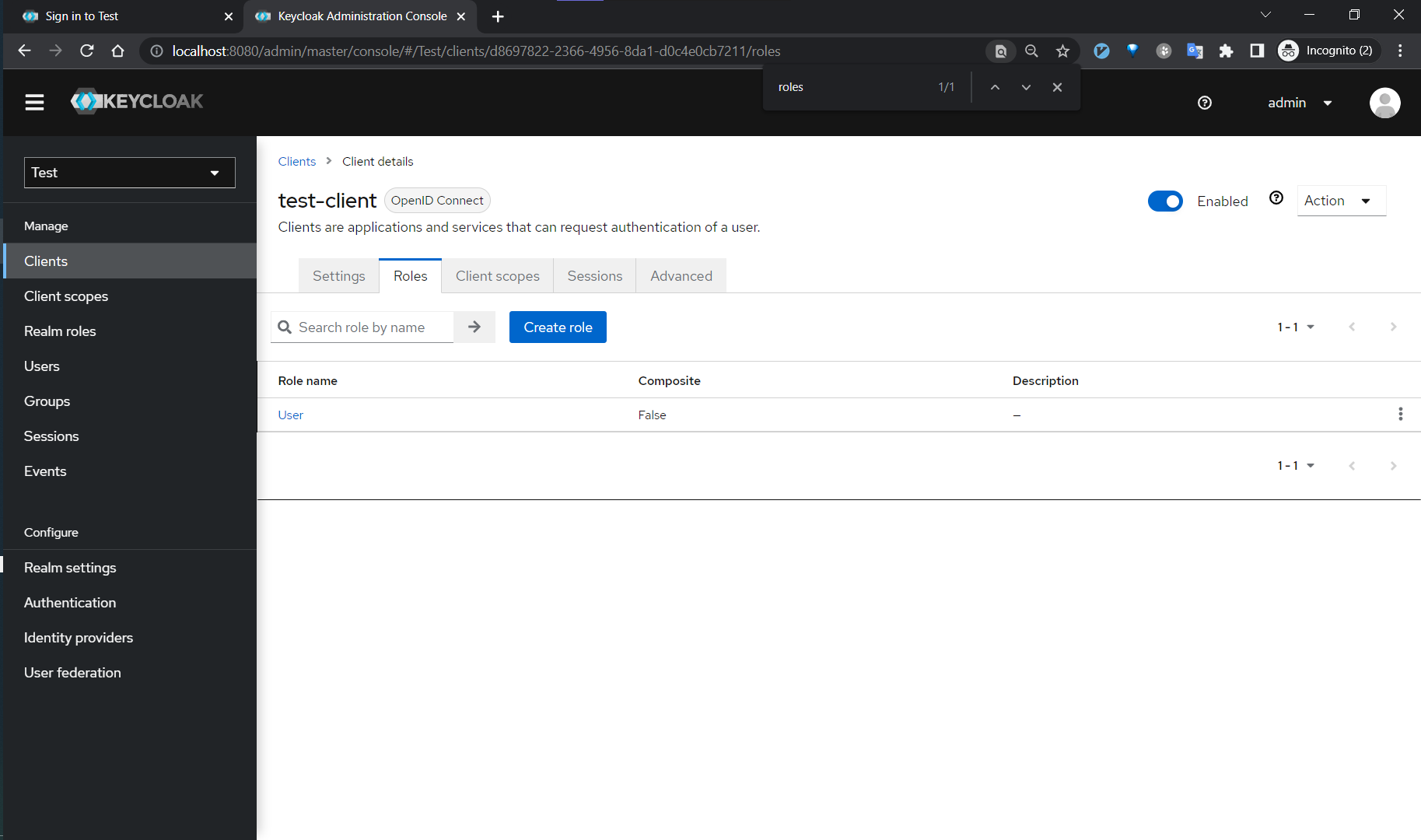
Task: Open the extensions puzzle icon
Action: coord(1226,51)
